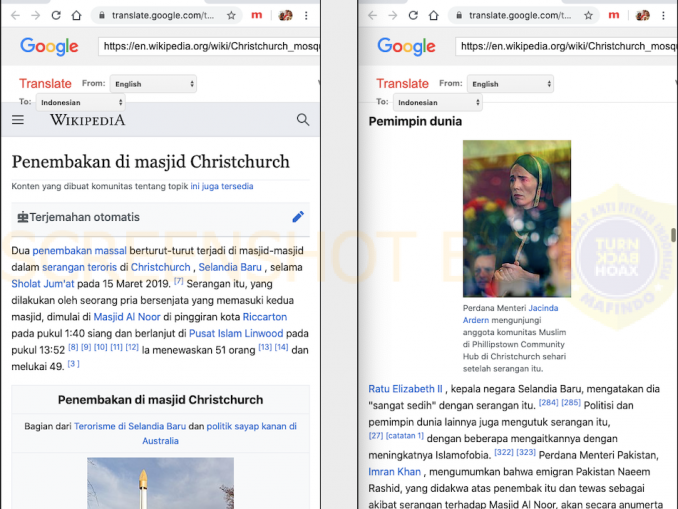Viewport: 678px width, 509px height.
Task: Reload page in left browser window
Action: click(x=56, y=16)
